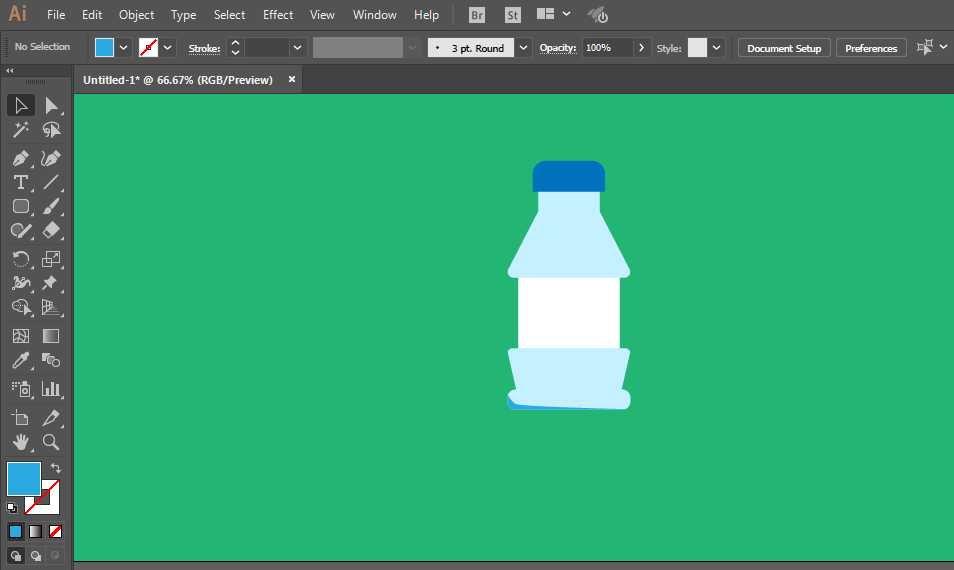Activate the Type tool
Screen dimensions: 954x570
pyautogui.click(x=20, y=182)
